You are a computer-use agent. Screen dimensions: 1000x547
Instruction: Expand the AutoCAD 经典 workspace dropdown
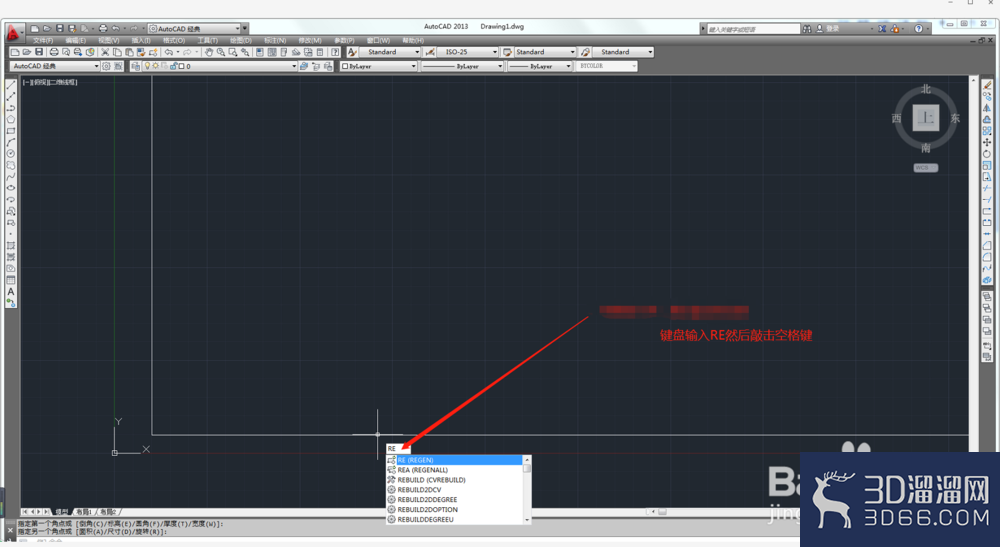(x=55, y=66)
